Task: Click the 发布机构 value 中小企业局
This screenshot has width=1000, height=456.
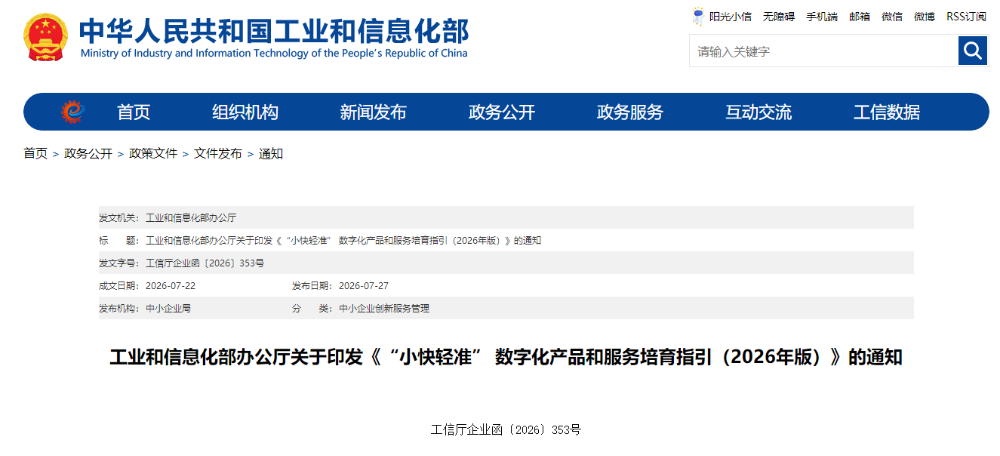Action: (x=168, y=308)
